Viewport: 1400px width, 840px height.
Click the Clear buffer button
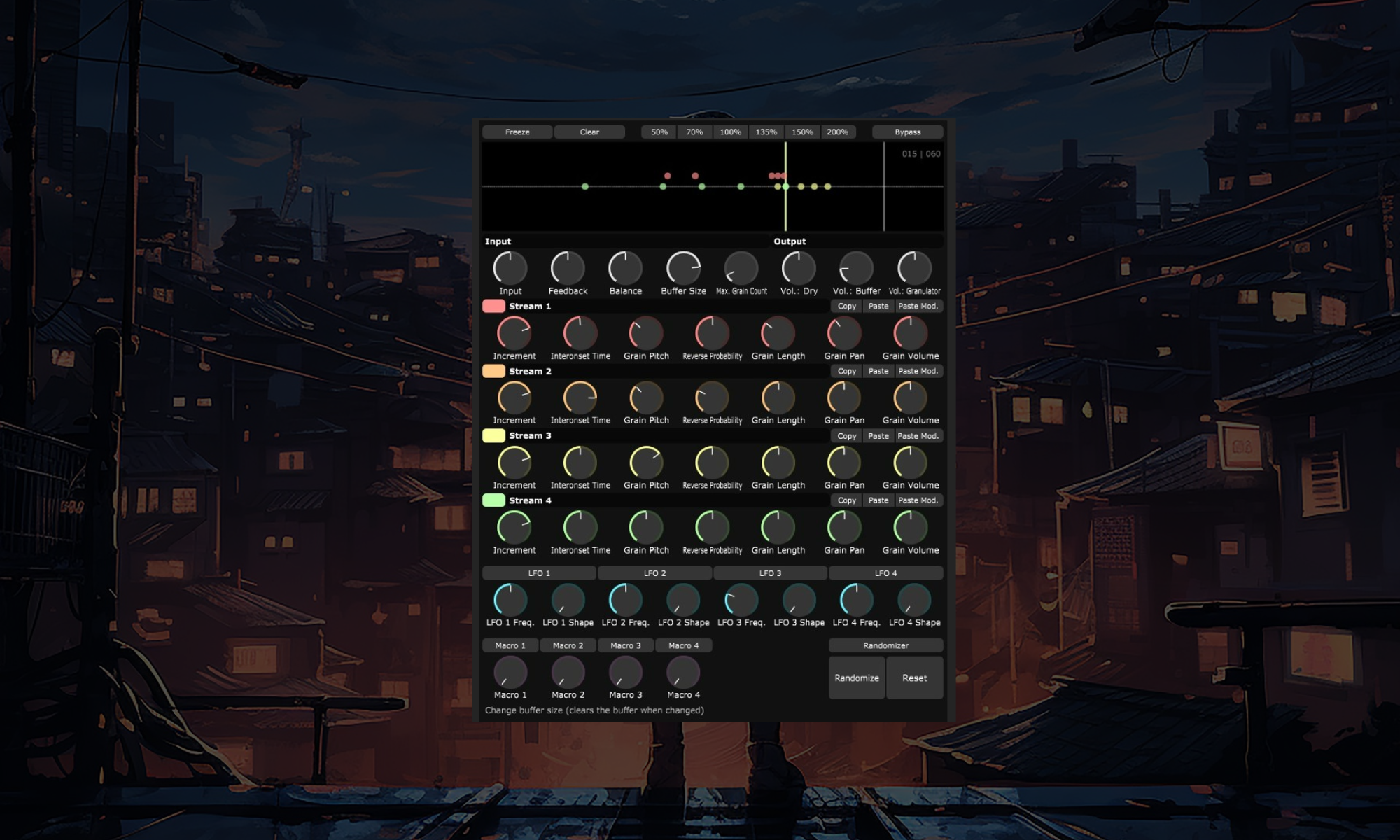589,132
